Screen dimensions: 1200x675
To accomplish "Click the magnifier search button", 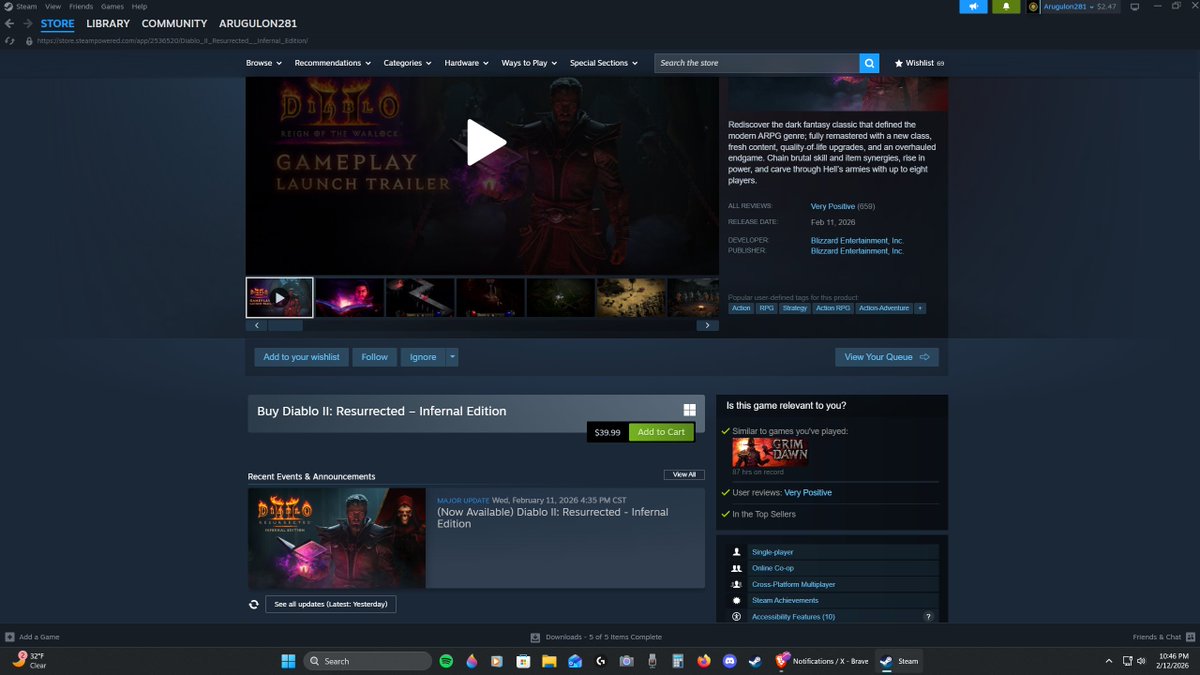I will click(x=870, y=63).
